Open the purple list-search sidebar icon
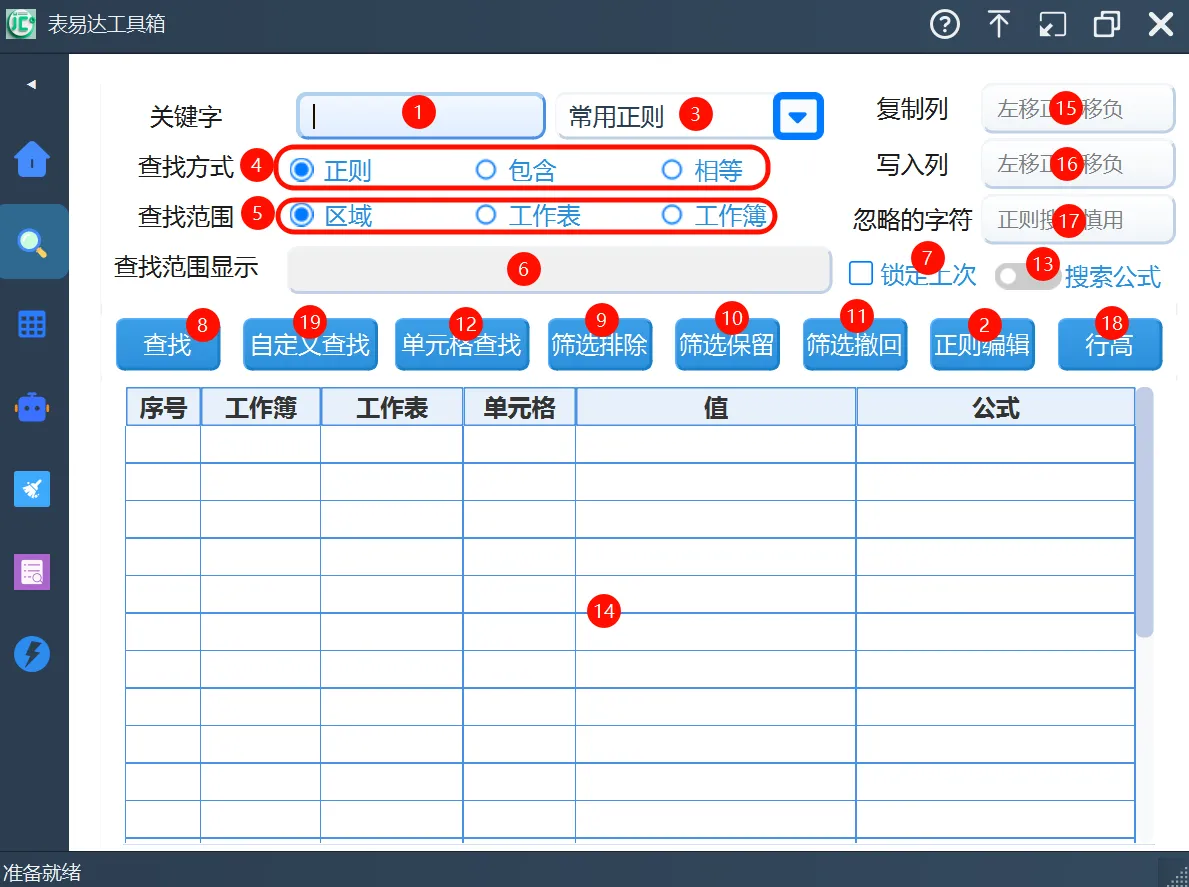 pyautogui.click(x=32, y=572)
